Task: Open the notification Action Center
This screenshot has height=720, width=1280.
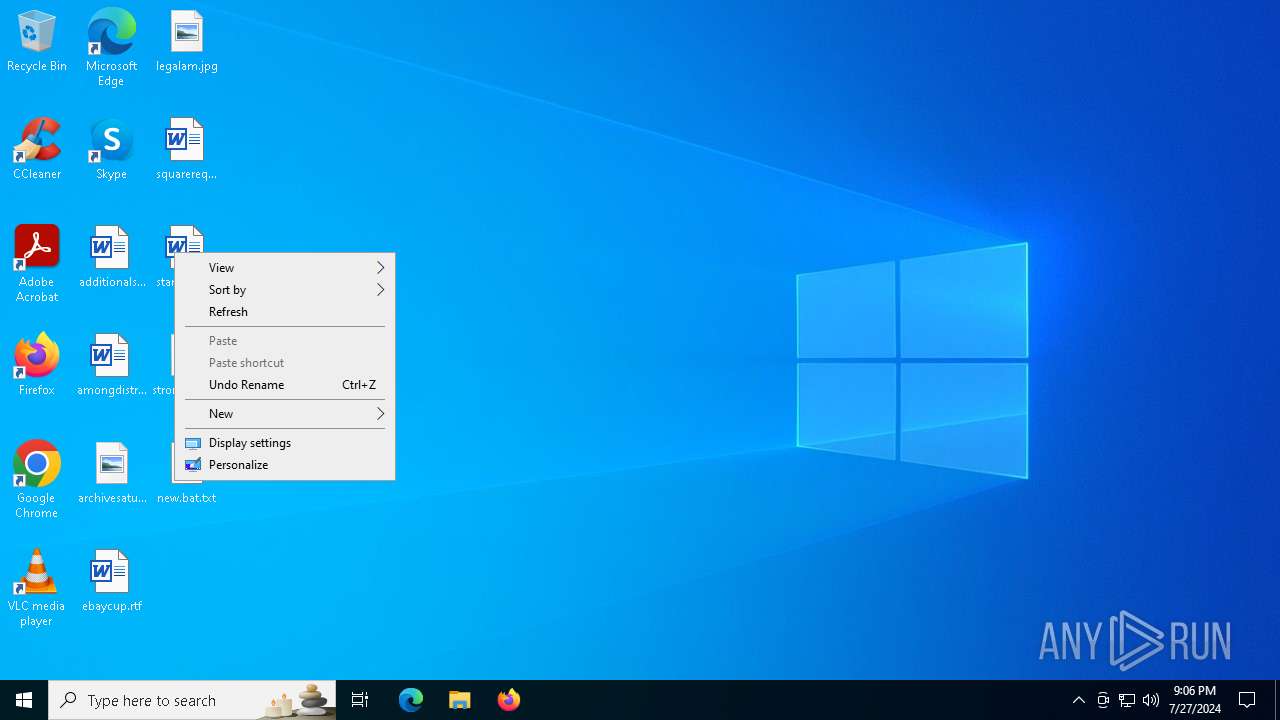Action: (1248, 700)
